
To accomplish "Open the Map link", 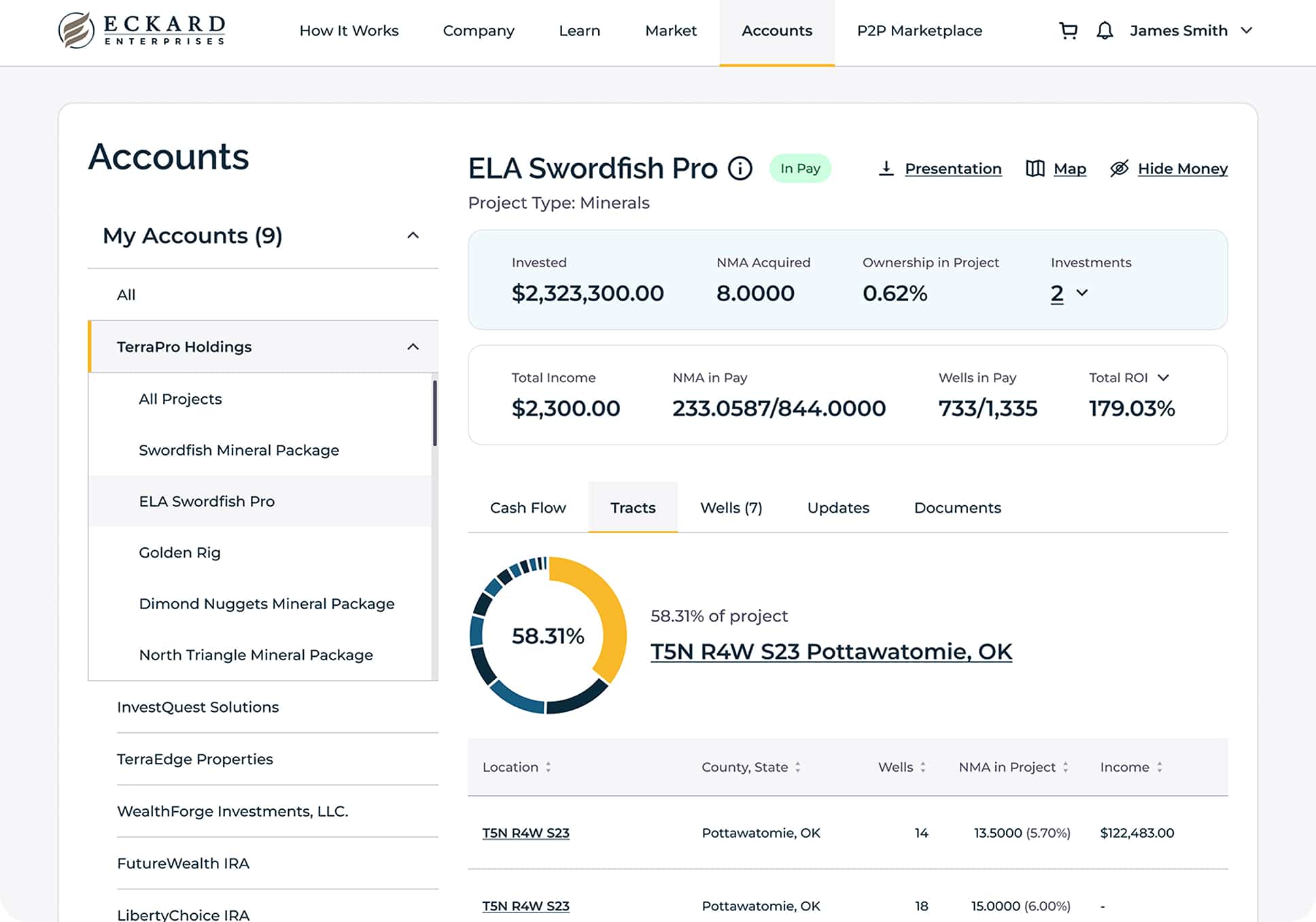I will point(1070,169).
